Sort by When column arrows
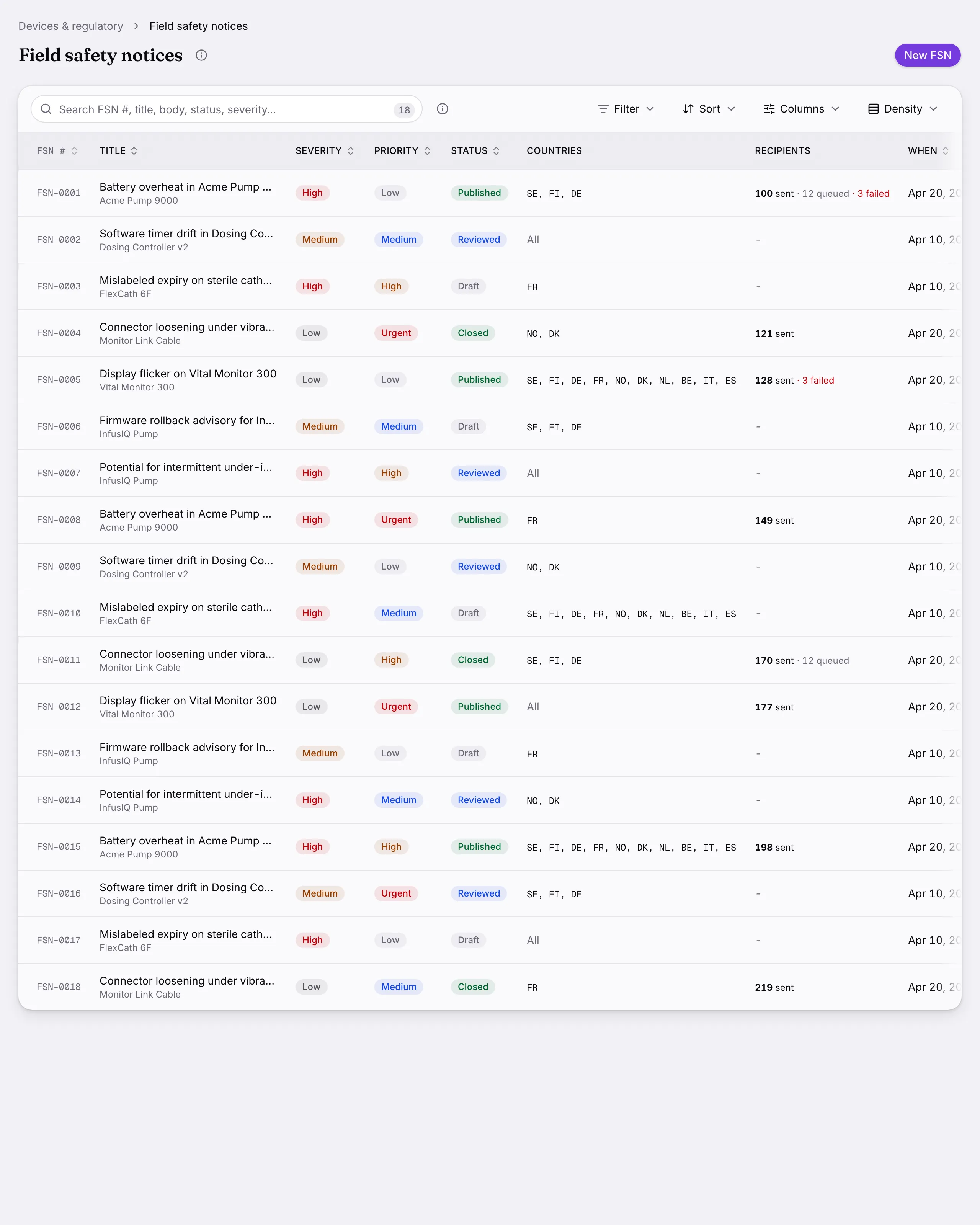Screen dimensions: 980x1225 pos(945,150)
